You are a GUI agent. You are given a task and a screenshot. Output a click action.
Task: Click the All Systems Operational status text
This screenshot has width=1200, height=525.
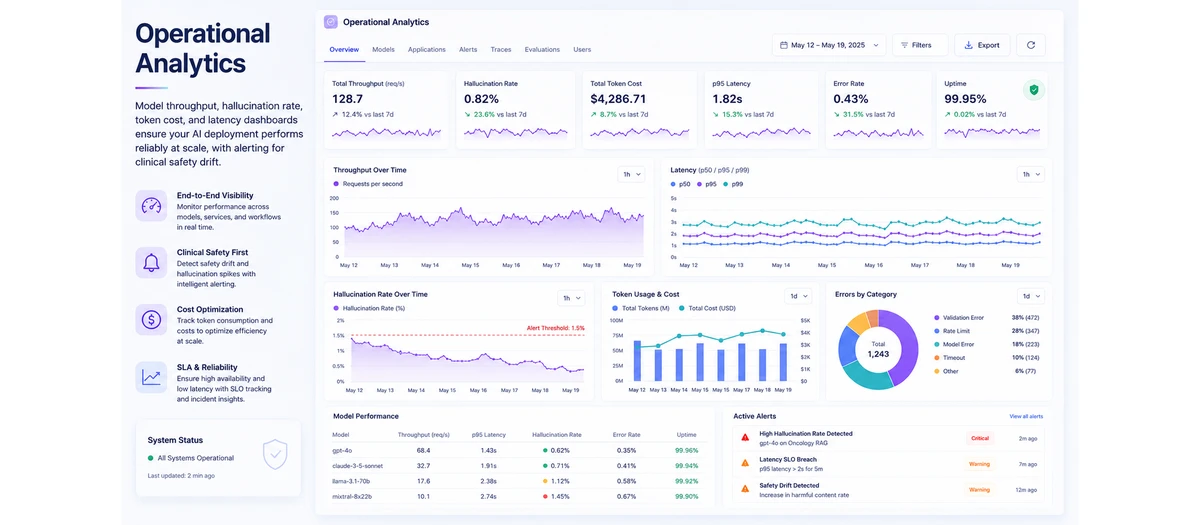click(196, 458)
